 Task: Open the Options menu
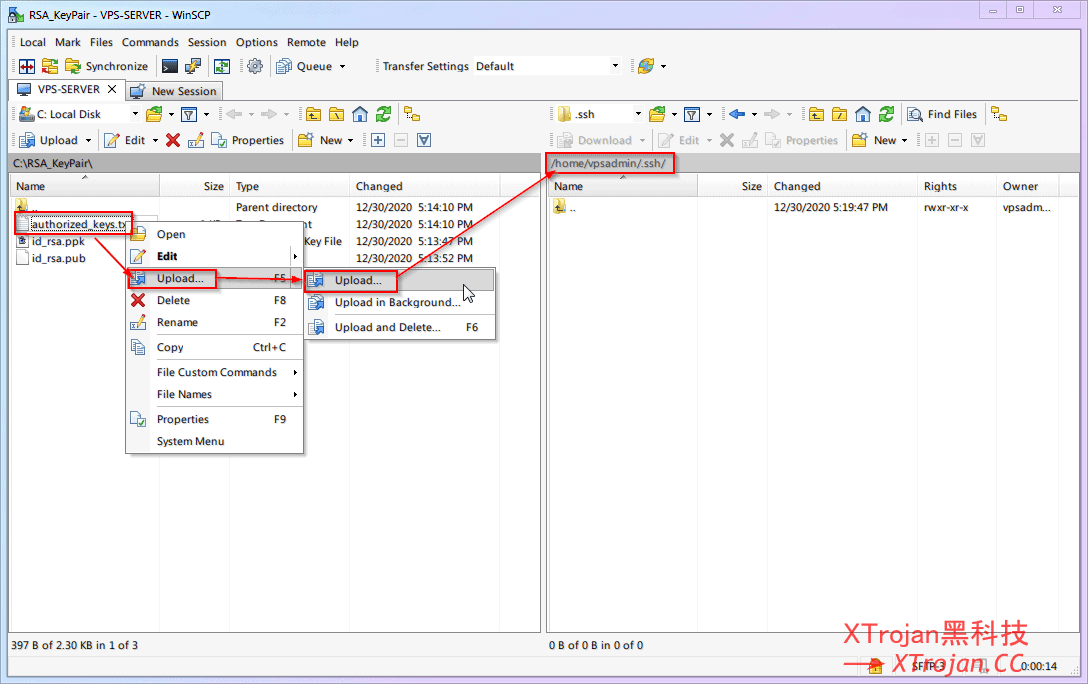[x=257, y=42]
